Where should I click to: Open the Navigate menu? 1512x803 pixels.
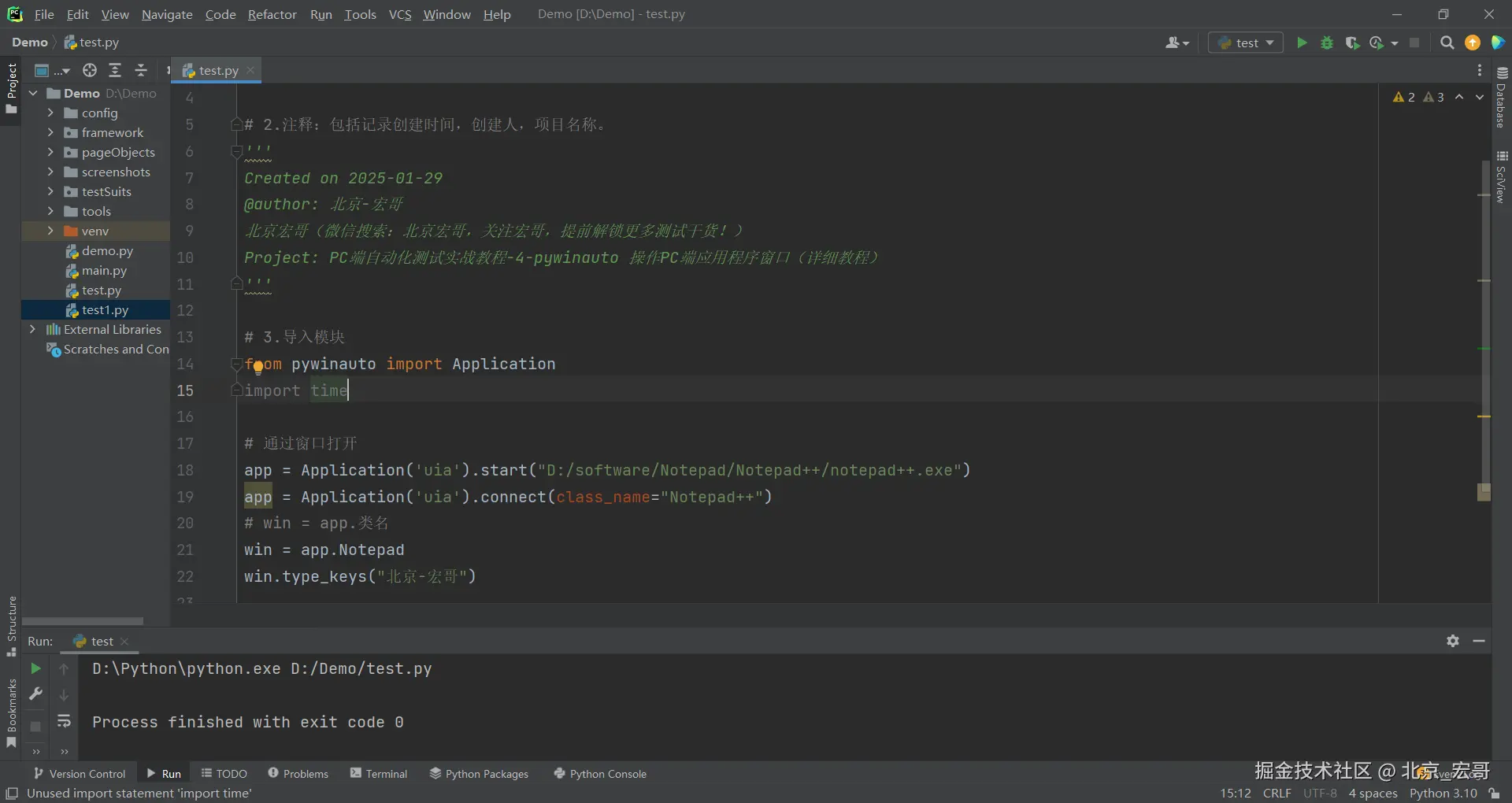coord(167,14)
